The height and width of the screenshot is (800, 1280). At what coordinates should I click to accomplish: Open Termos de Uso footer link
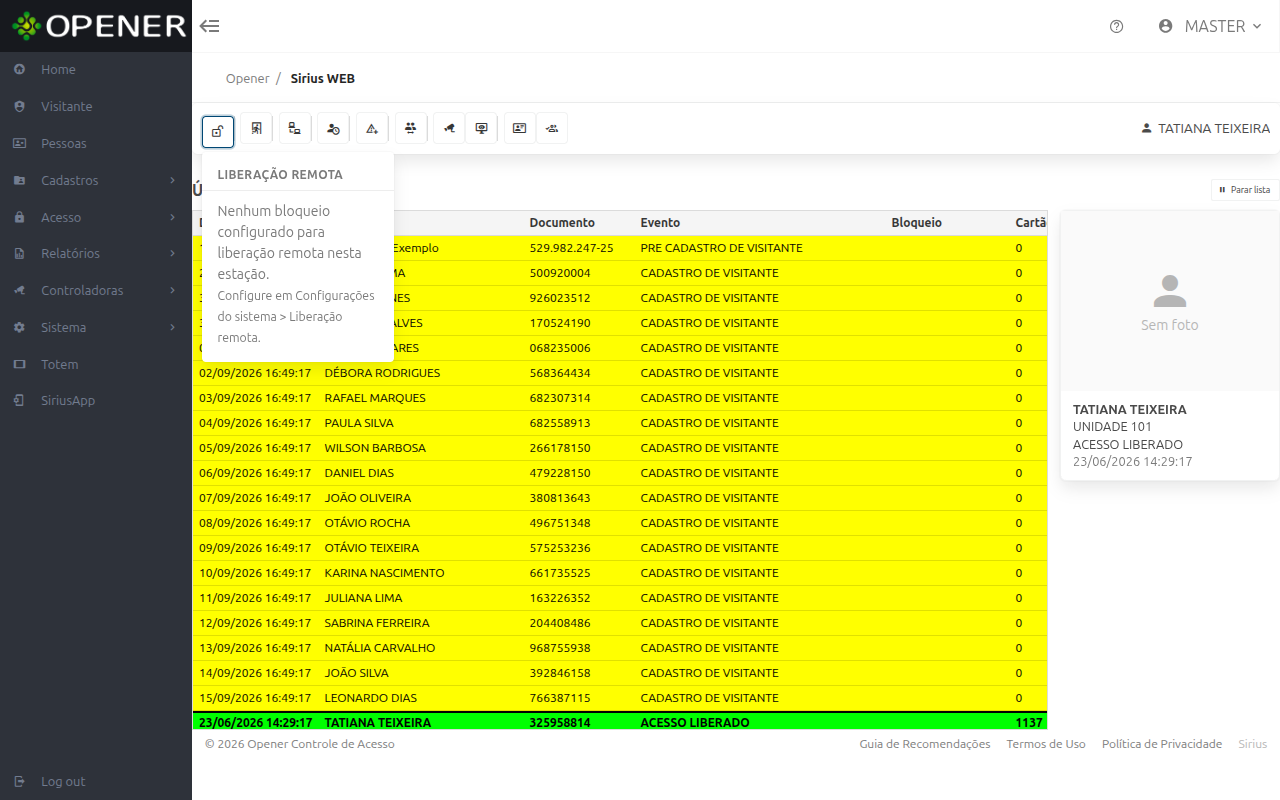pos(1046,744)
